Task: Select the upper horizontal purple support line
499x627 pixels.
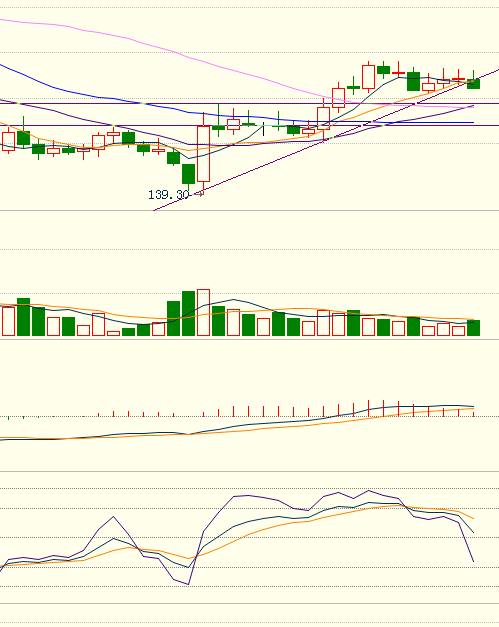Action: [x=250, y=104]
